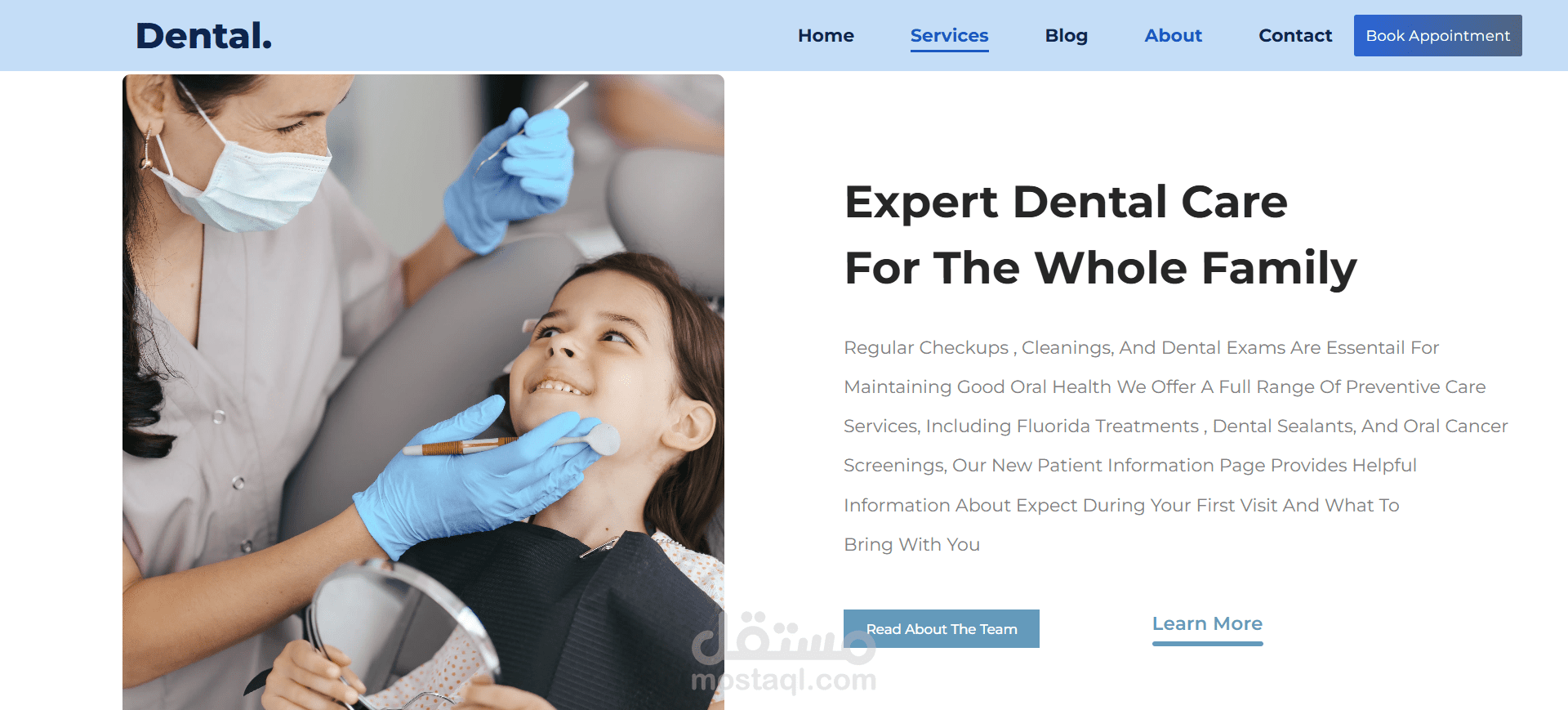Open the Blog page link
The image size is (1568, 710).
pos(1066,36)
